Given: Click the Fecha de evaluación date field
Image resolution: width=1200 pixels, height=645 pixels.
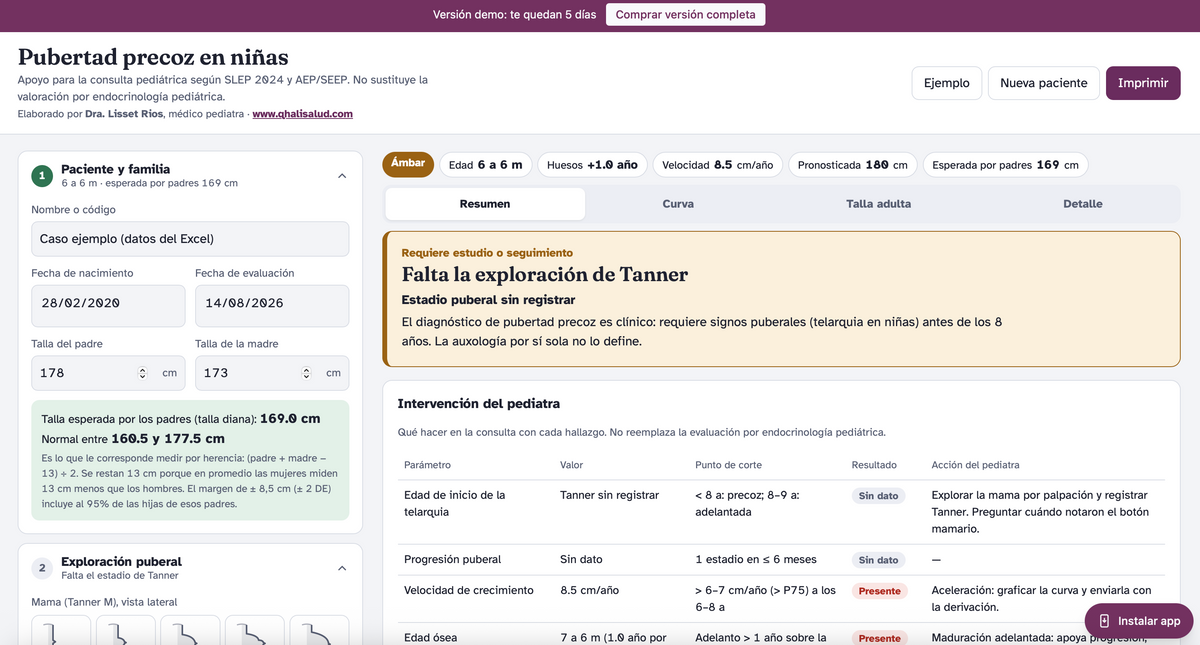Looking at the screenshot, I should [272, 306].
